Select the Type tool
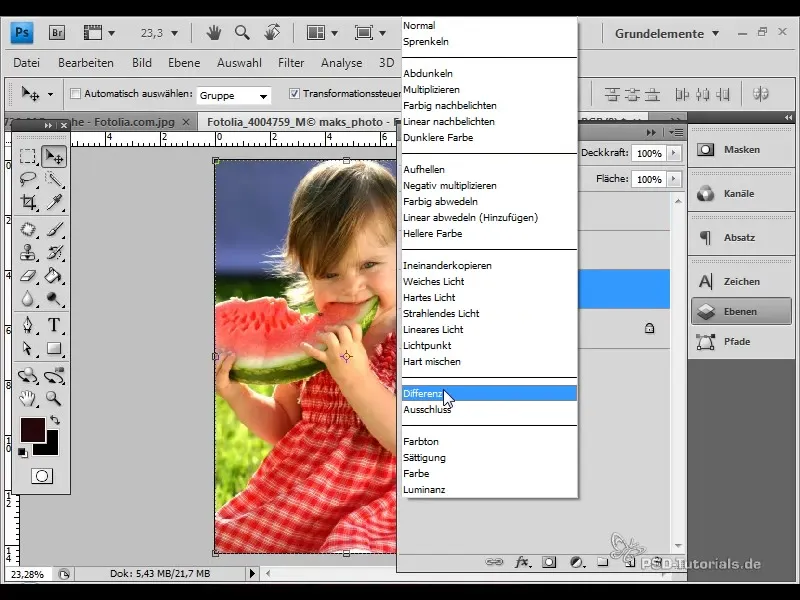 point(54,325)
